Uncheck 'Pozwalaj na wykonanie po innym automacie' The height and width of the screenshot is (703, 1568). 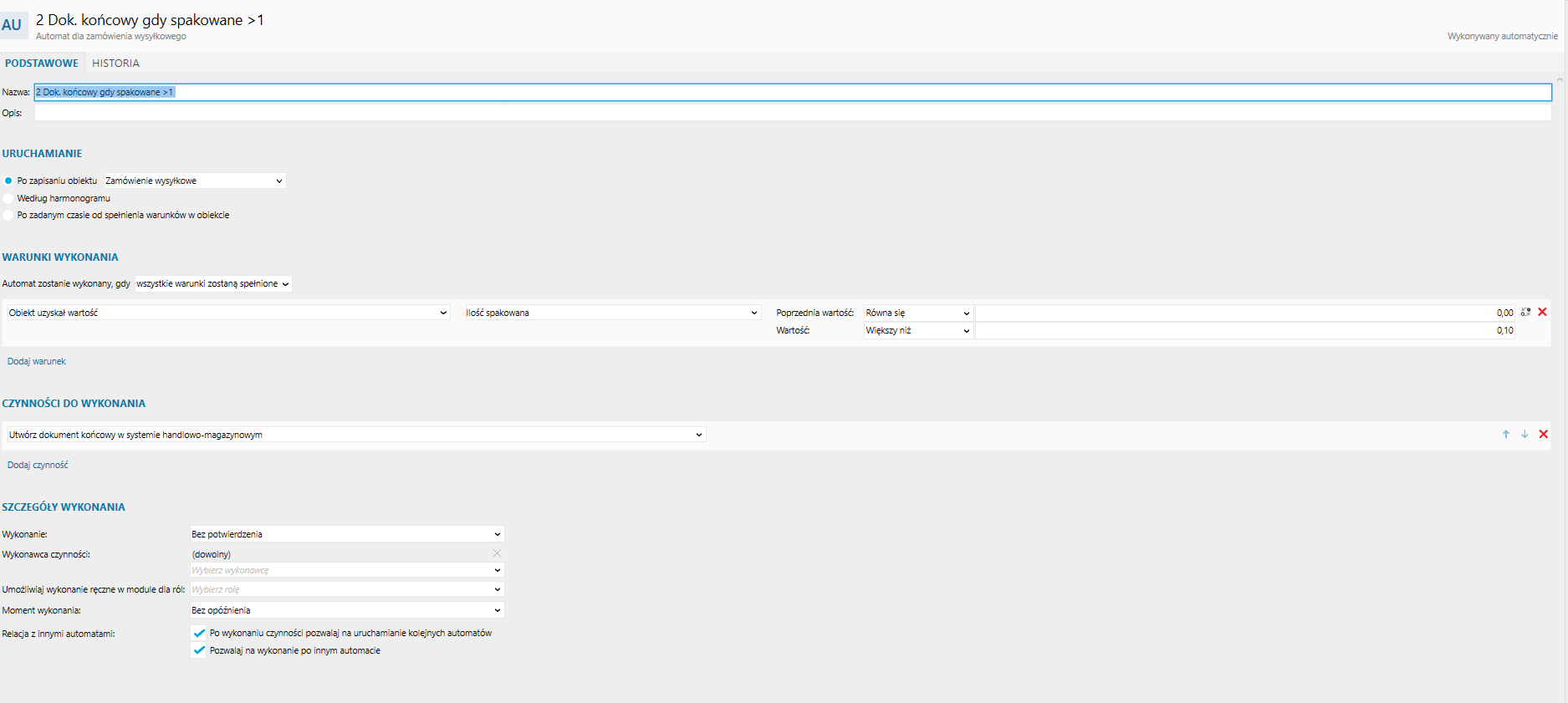pyautogui.click(x=199, y=650)
